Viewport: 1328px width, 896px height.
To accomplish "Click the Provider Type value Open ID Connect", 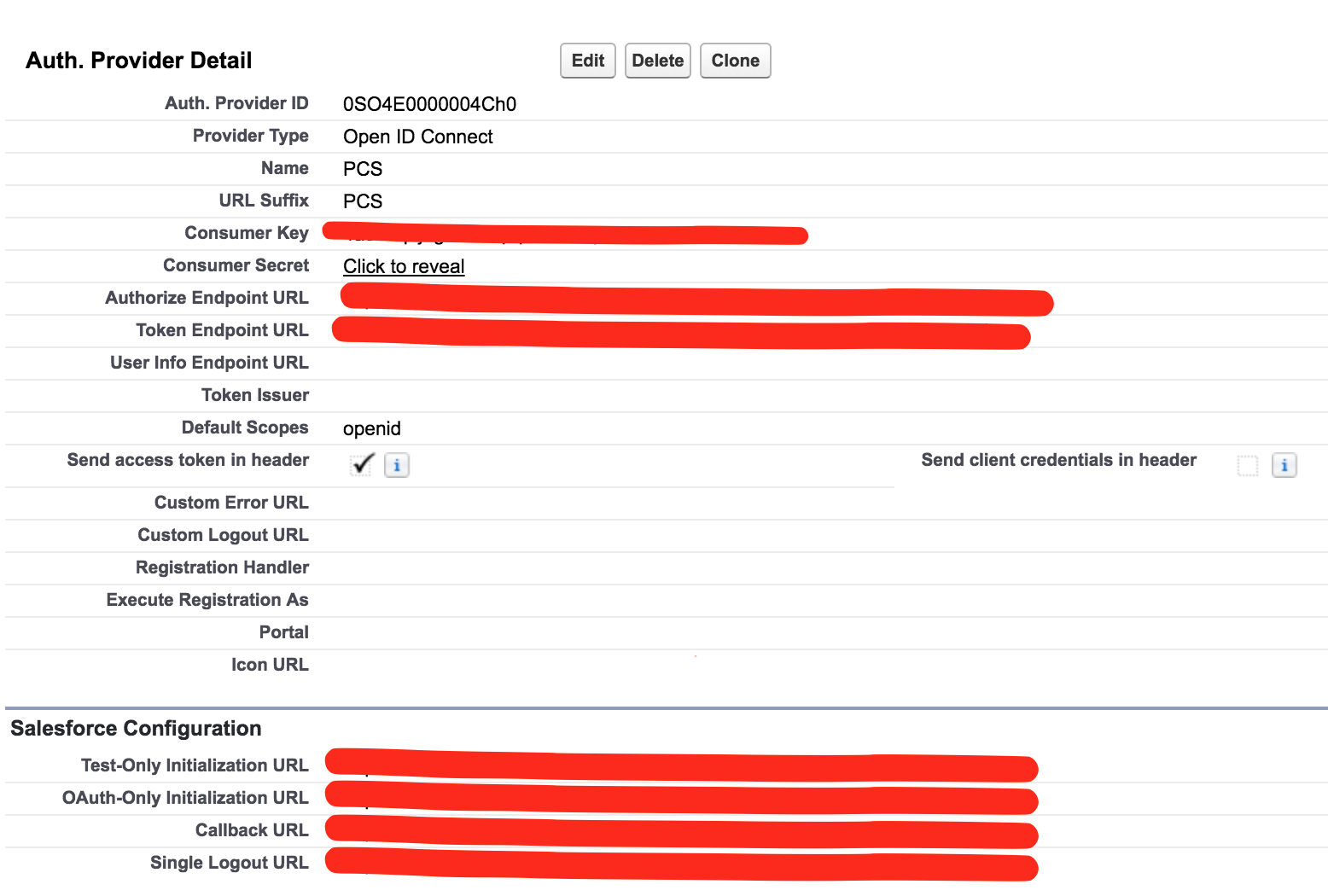I will (x=417, y=137).
